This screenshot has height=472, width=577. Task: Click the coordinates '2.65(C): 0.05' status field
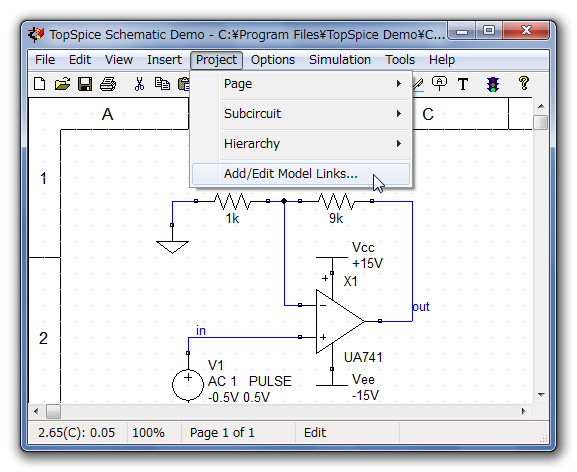coord(77,433)
